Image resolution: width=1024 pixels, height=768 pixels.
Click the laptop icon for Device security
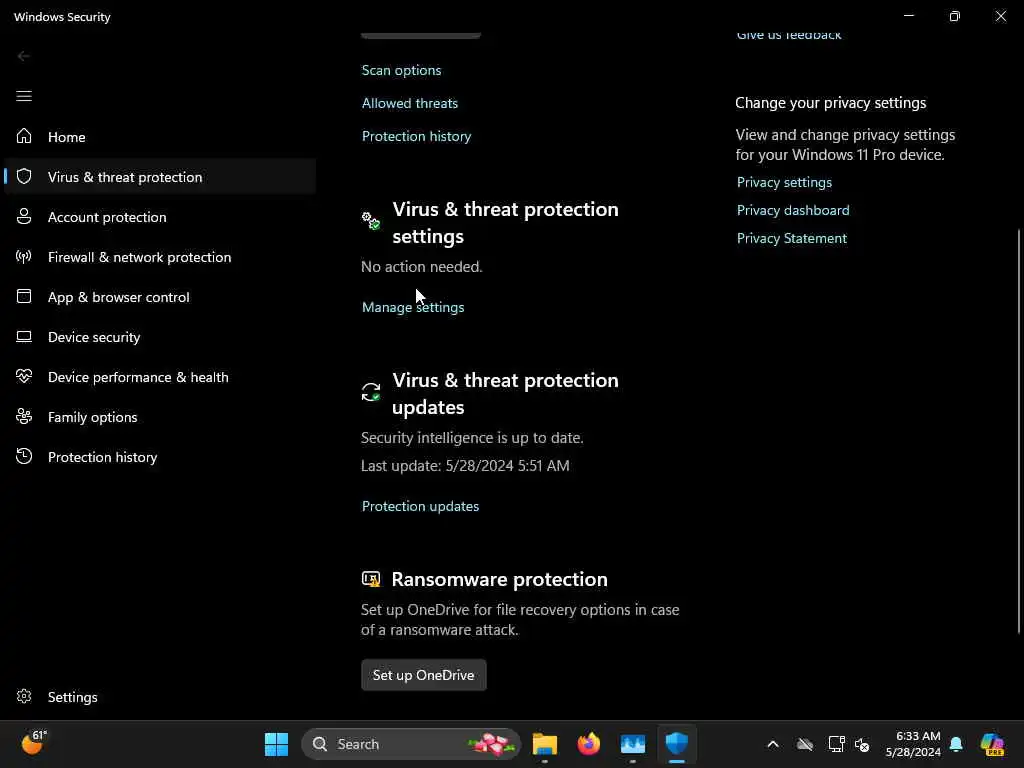(24, 336)
